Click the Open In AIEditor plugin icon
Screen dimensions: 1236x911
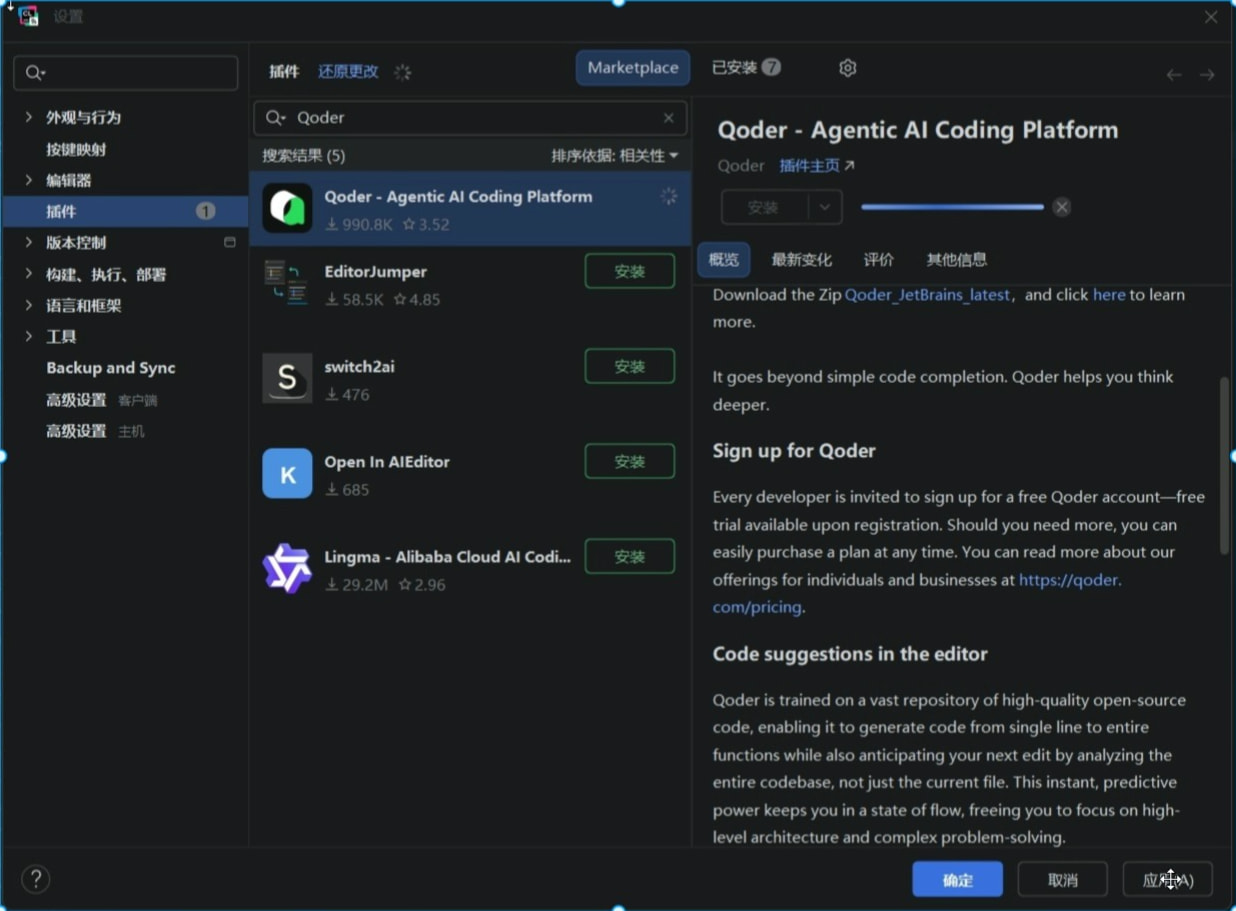pyautogui.click(x=287, y=473)
